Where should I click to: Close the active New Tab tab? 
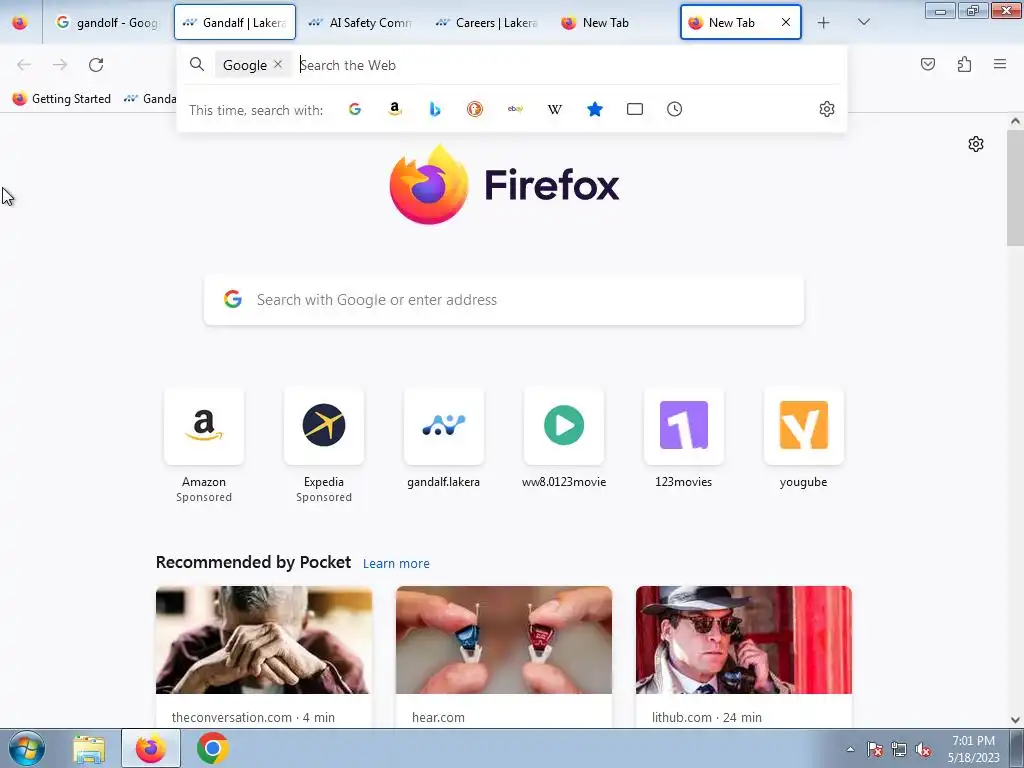click(786, 22)
